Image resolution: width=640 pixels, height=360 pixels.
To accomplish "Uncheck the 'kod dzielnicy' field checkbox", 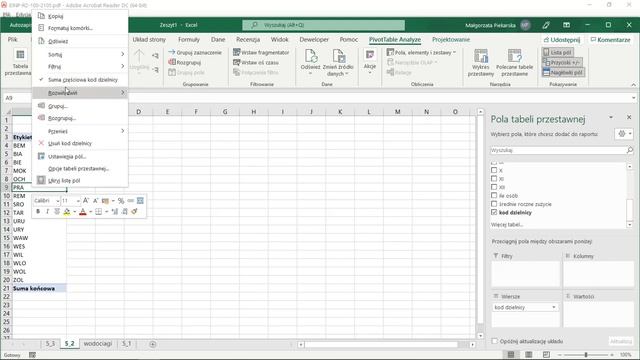I will coord(494,212).
